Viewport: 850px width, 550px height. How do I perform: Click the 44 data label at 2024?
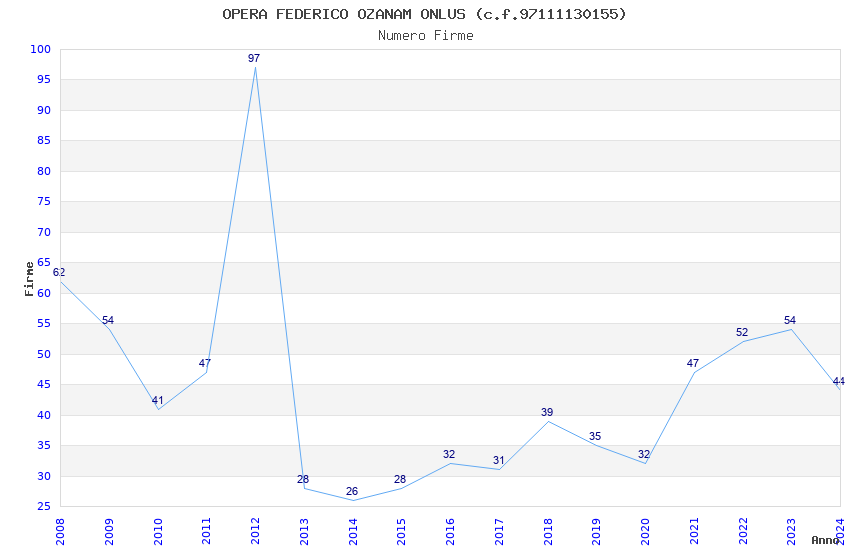(x=839, y=381)
